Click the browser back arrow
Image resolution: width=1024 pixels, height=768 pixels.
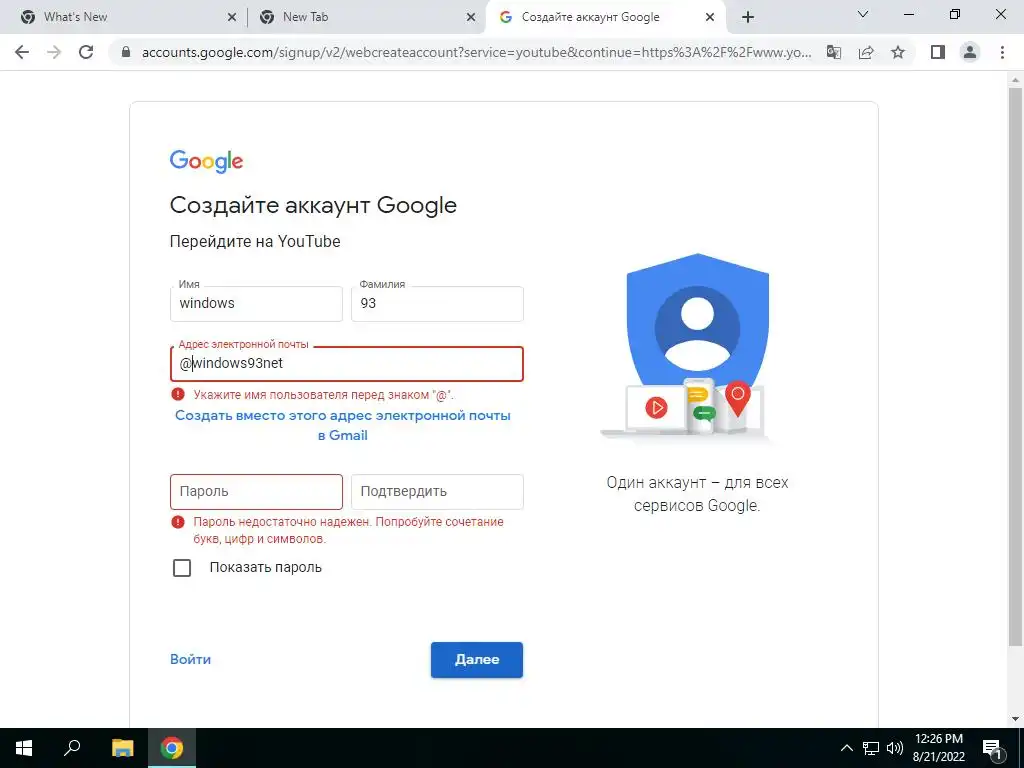click(x=22, y=52)
